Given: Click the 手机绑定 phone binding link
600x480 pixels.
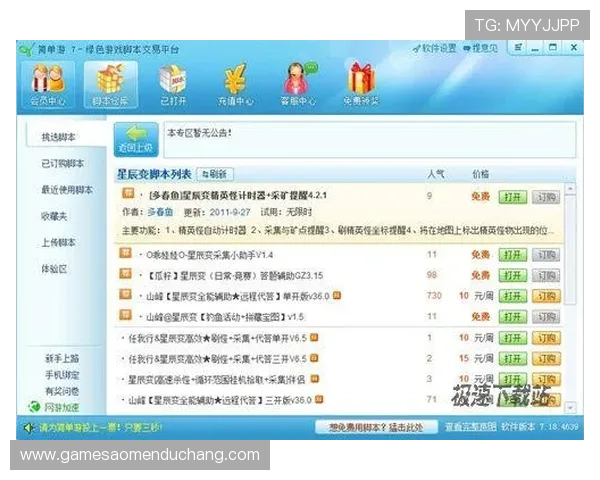Looking at the screenshot, I should click(x=62, y=375).
